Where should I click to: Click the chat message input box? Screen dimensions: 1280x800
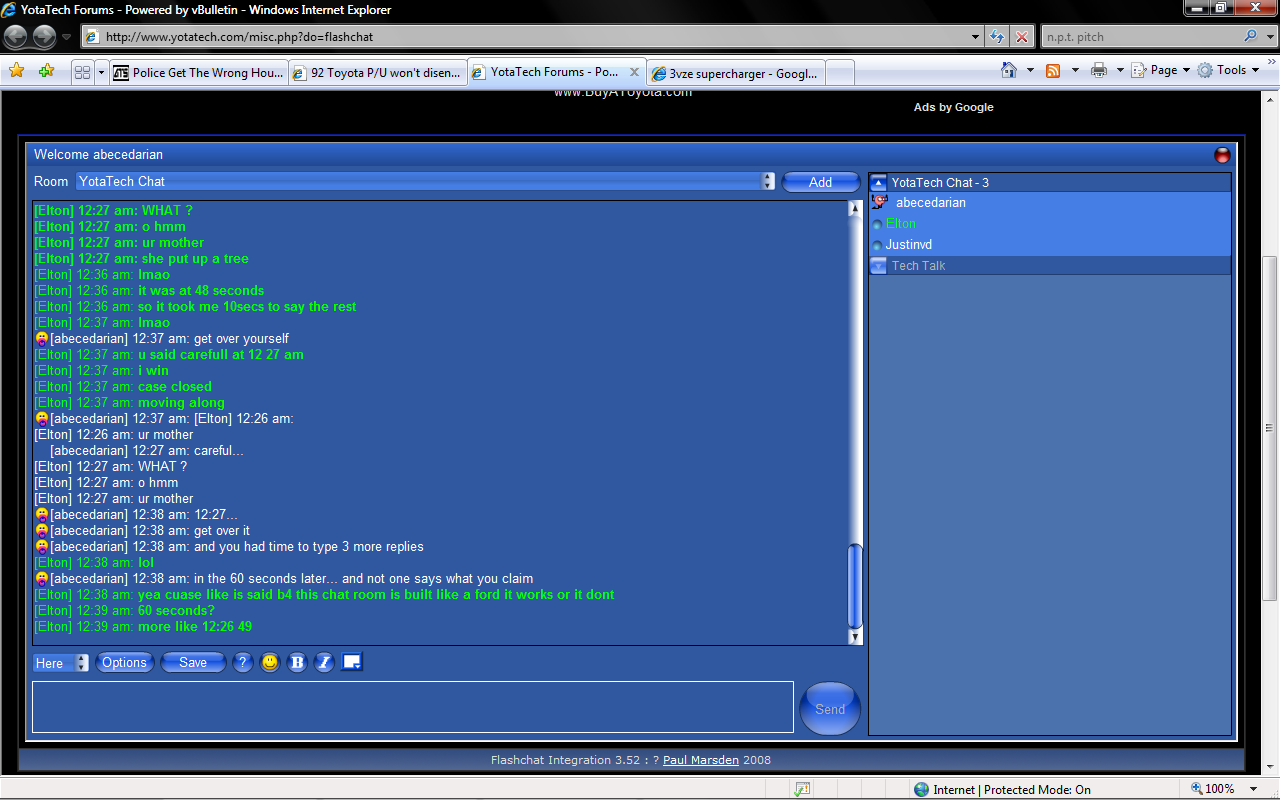[x=413, y=707]
